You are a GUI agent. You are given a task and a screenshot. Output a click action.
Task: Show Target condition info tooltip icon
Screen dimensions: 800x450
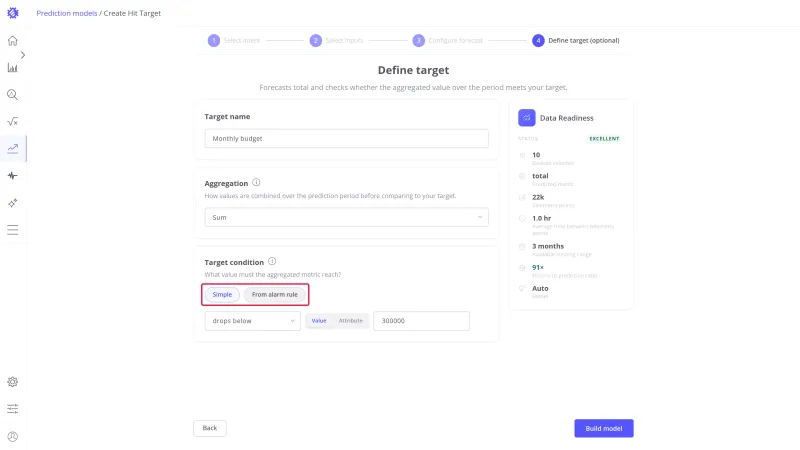click(x=272, y=261)
